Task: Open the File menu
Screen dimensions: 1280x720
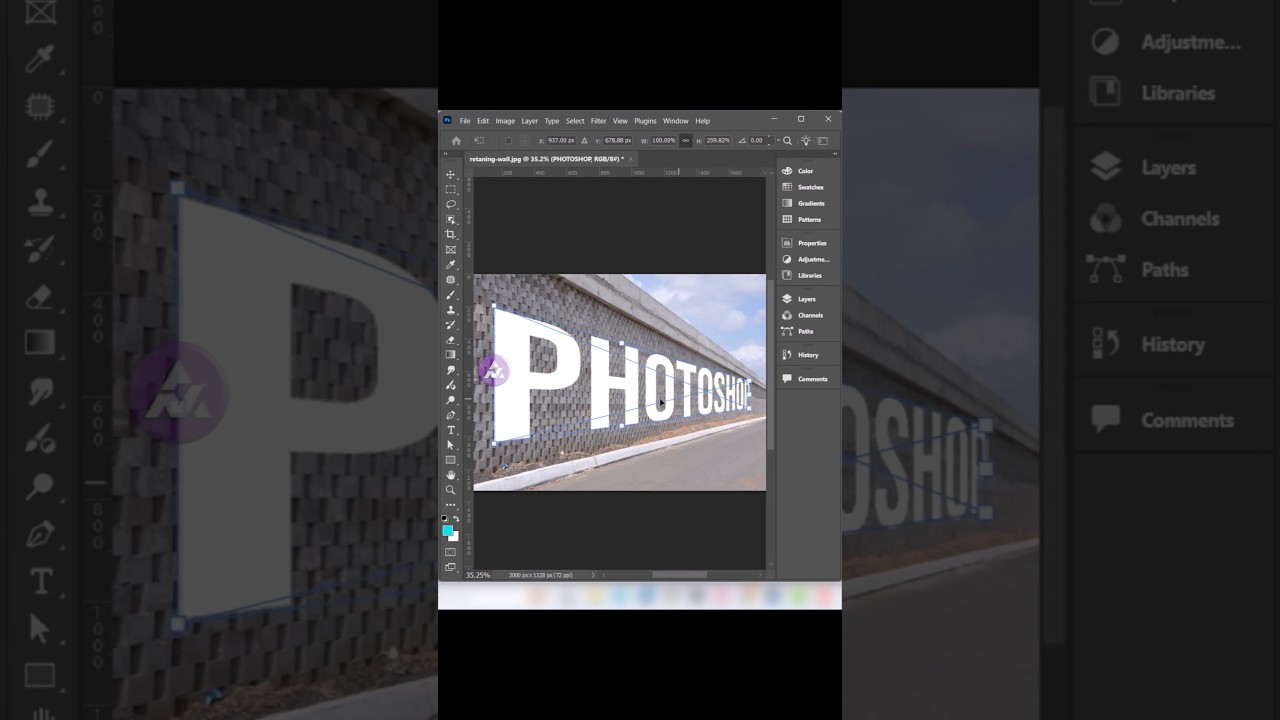Action: [465, 121]
